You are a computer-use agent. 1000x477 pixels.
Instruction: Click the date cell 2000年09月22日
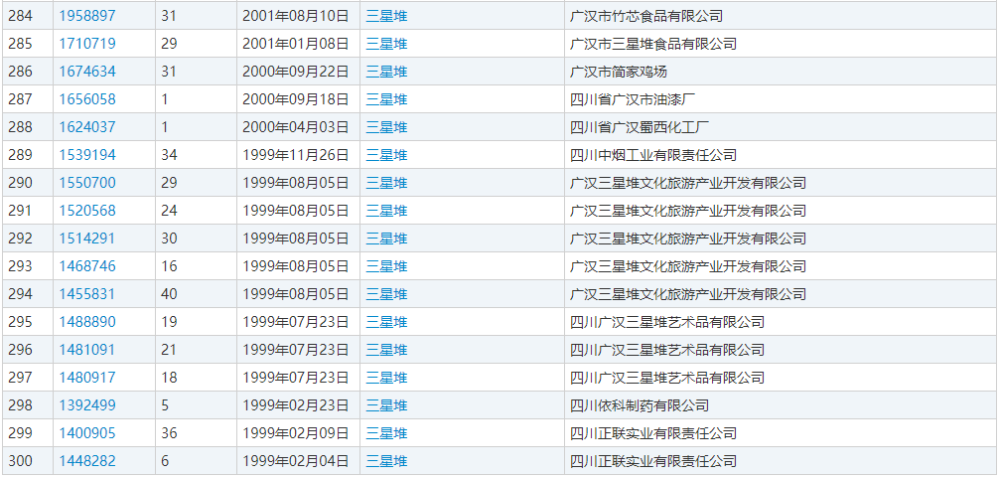pyautogui.click(x=295, y=72)
